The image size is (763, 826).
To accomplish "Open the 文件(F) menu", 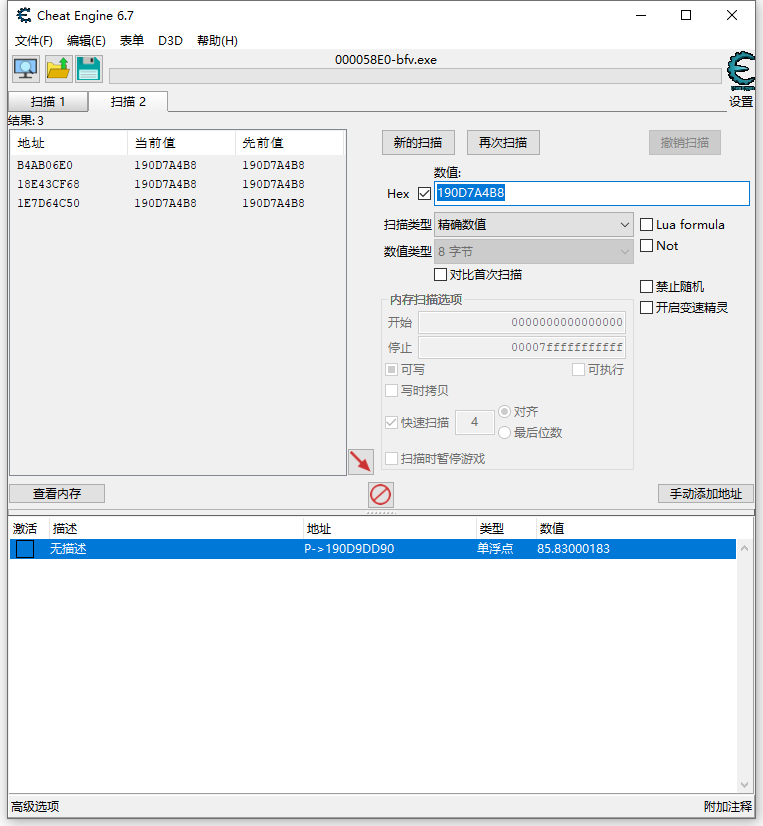I will [x=34, y=41].
